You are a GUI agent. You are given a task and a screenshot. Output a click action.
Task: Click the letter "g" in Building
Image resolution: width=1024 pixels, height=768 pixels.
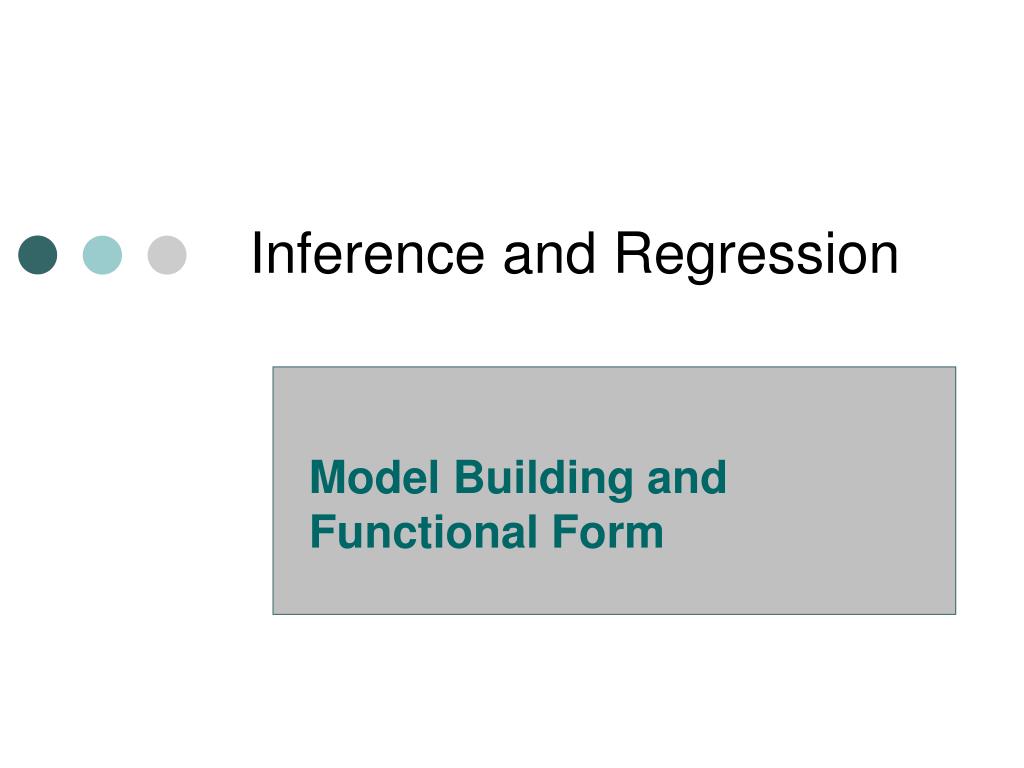(x=617, y=485)
